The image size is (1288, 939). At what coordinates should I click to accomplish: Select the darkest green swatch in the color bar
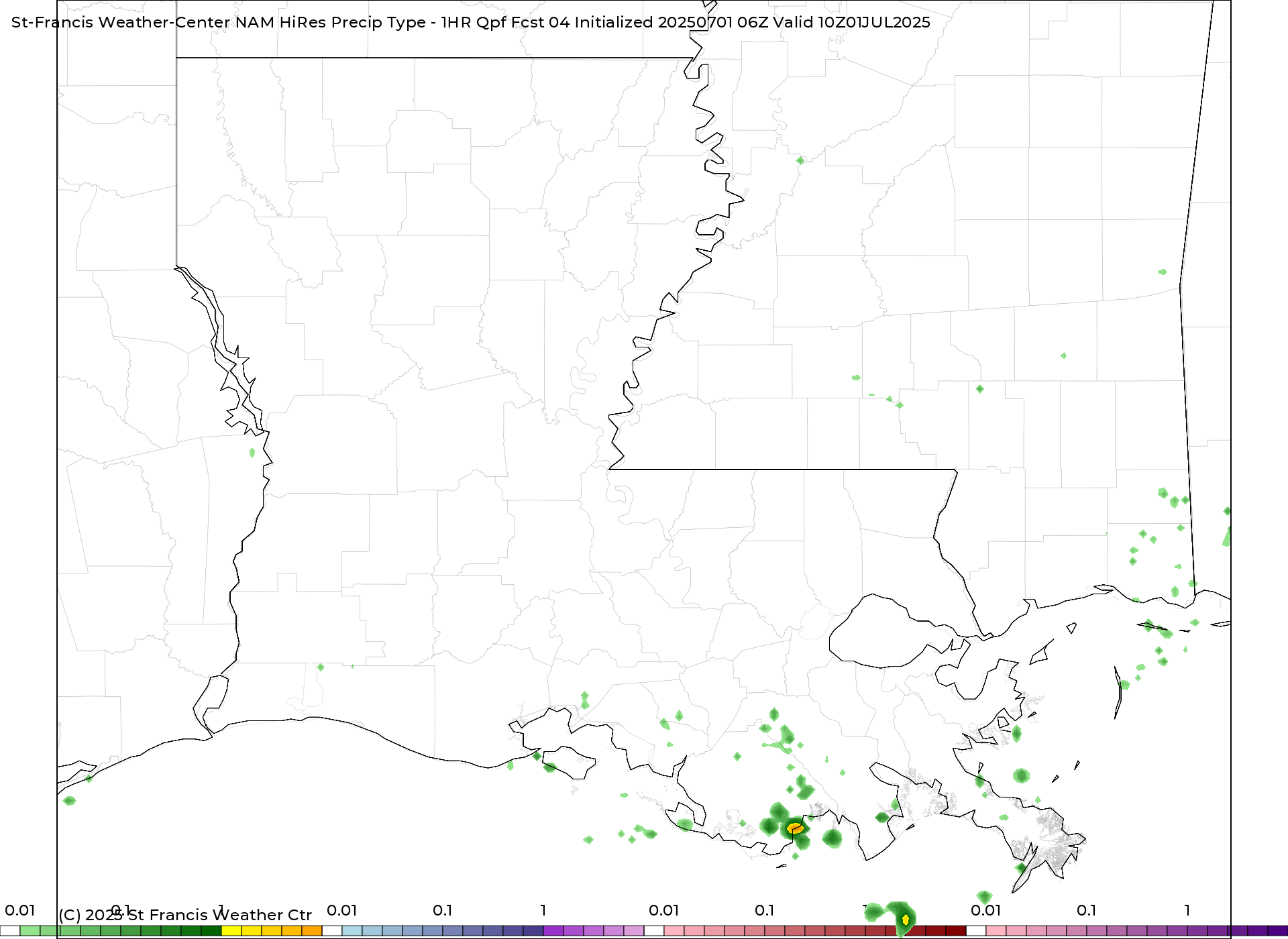(211, 931)
